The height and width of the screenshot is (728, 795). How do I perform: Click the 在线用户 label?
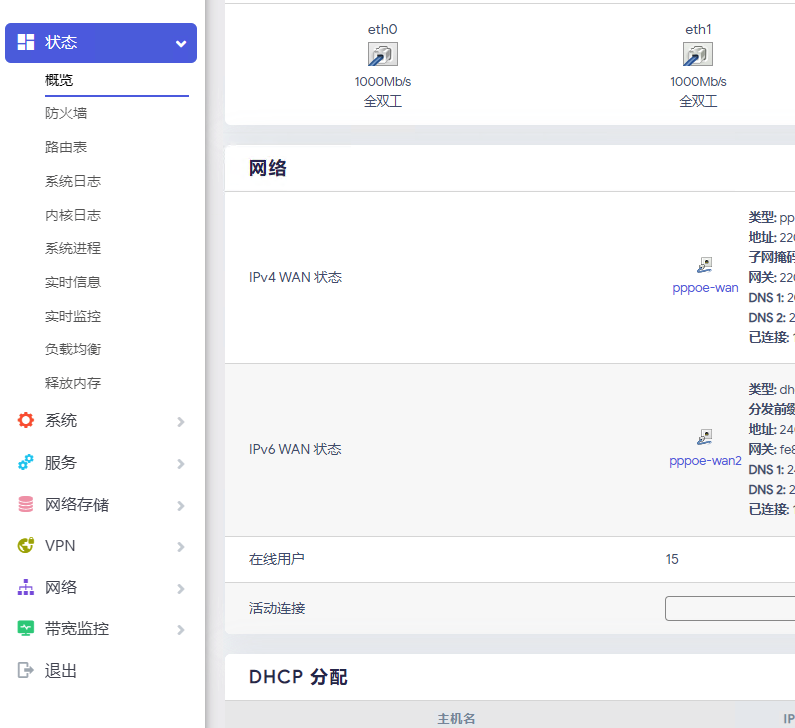277,559
